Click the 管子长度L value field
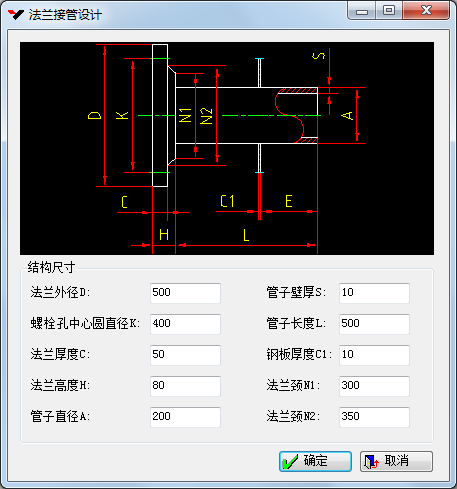This screenshot has width=457, height=489. [374, 324]
